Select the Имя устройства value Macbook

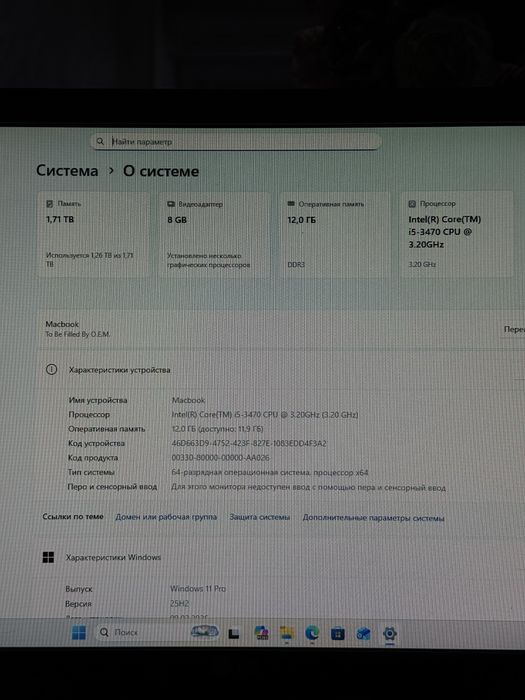point(188,400)
